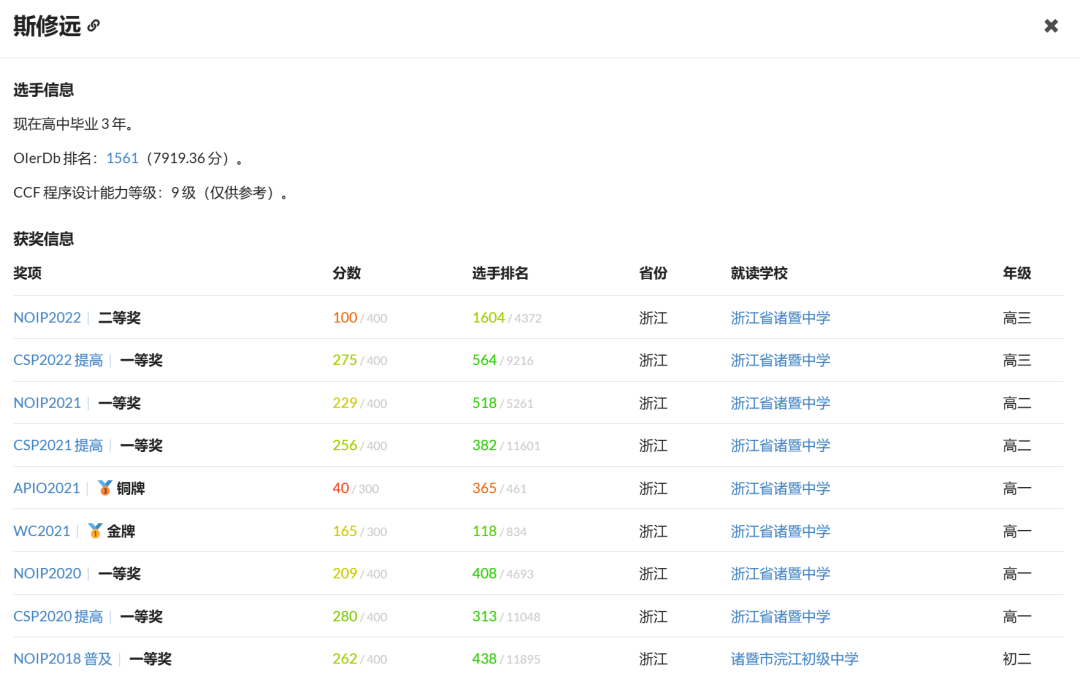
Task: Click the 年级 column header
Action: (1017, 273)
